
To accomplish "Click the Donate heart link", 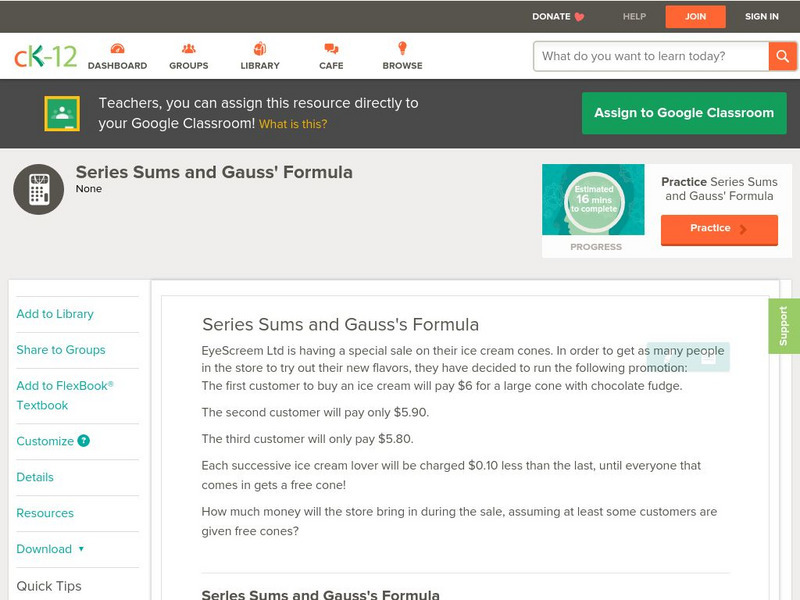I will click(x=558, y=17).
